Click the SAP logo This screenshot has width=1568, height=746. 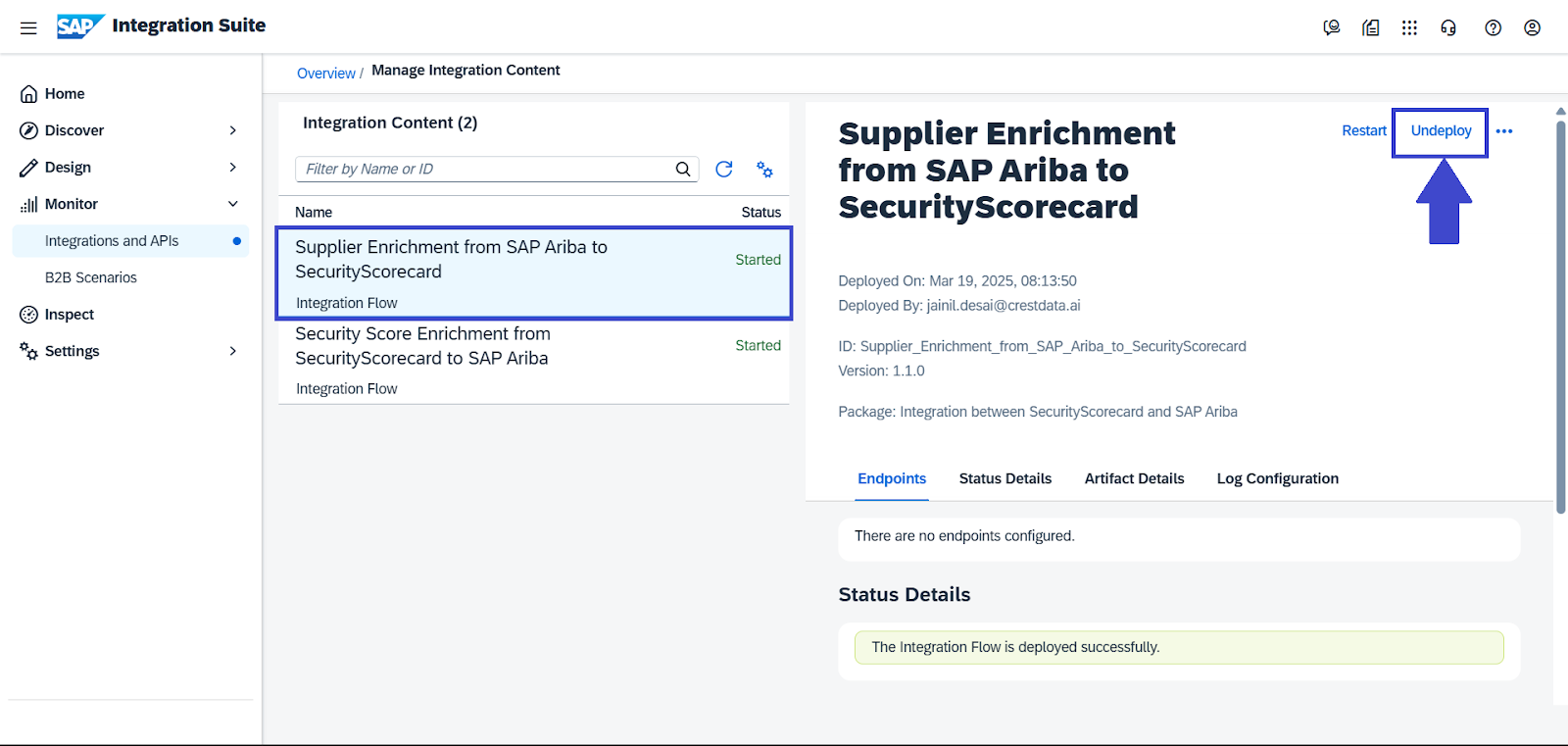(80, 26)
